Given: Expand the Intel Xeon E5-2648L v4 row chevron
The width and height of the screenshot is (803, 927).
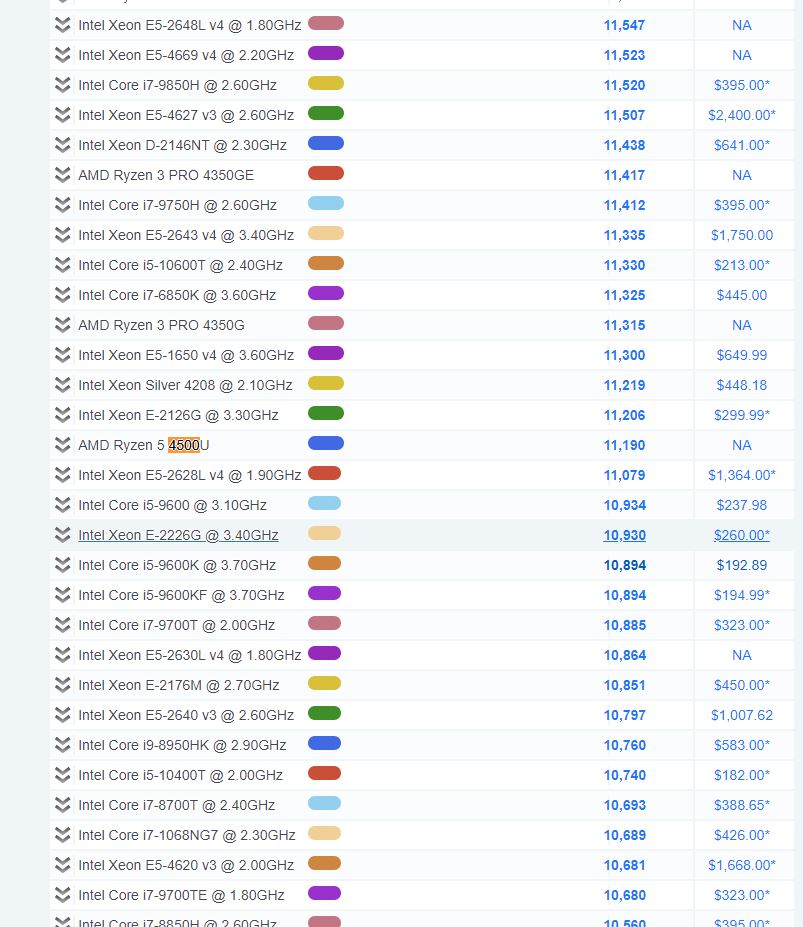Looking at the screenshot, I should 62,25.
